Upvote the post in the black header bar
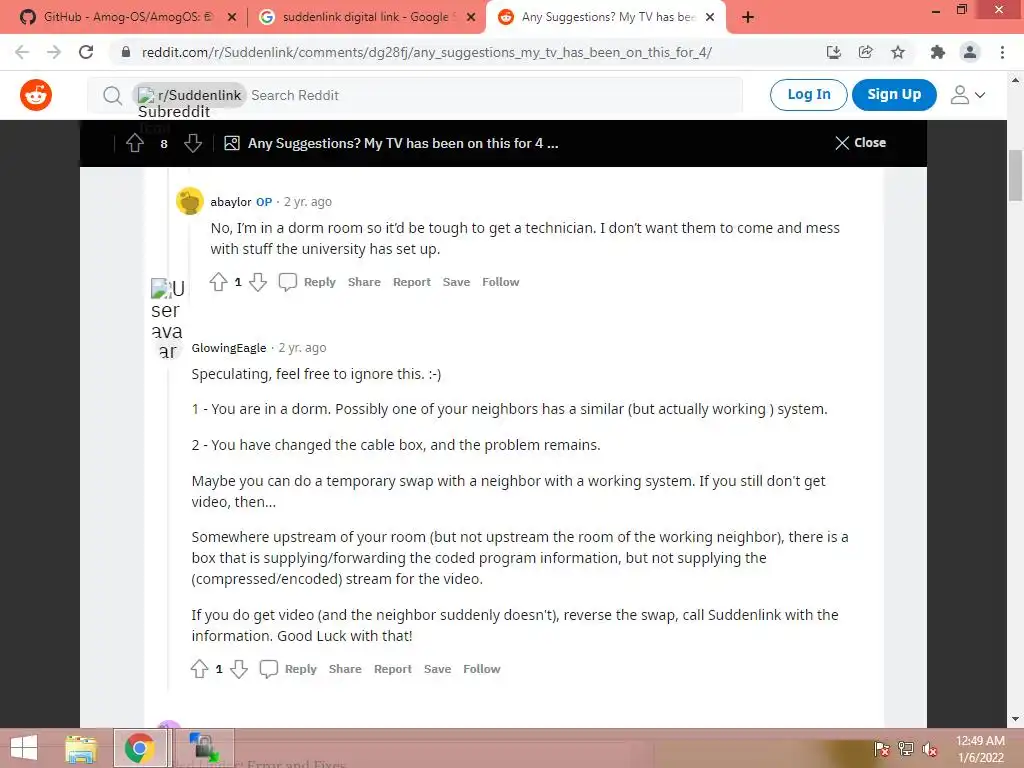Screen dimensions: 1024x768 pos(135,143)
